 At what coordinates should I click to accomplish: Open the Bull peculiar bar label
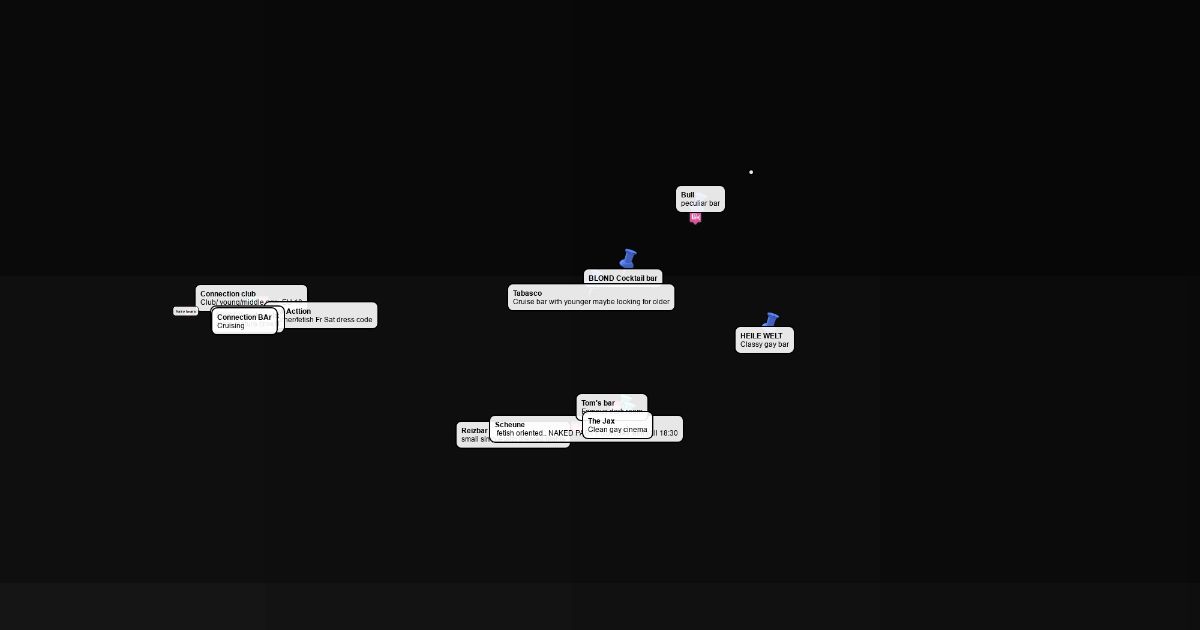700,199
